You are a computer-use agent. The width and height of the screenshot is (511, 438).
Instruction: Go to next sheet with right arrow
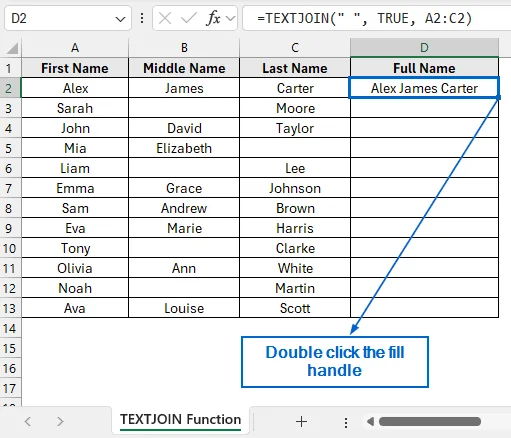[60, 421]
